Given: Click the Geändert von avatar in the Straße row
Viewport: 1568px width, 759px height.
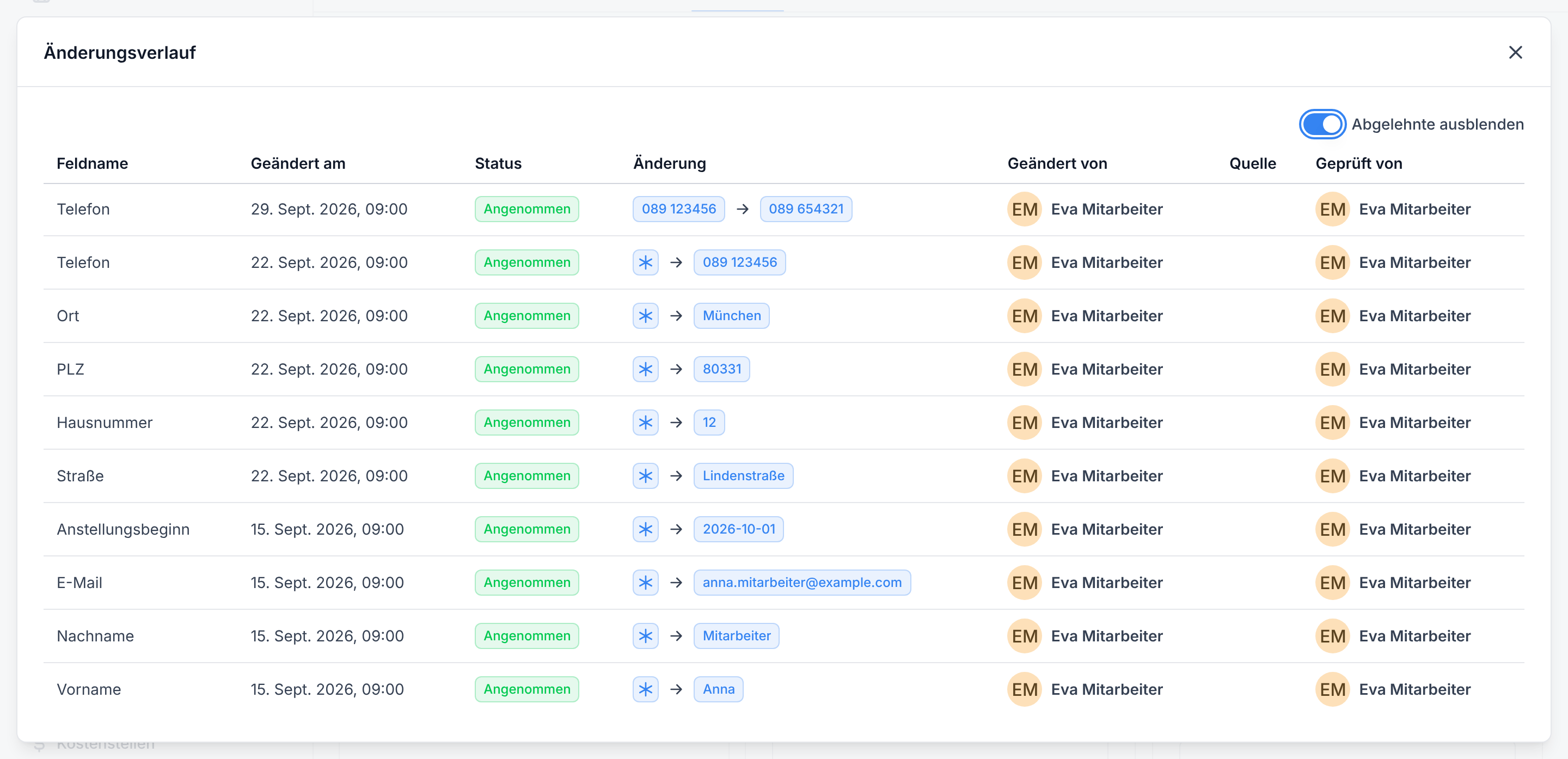Looking at the screenshot, I should pyautogui.click(x=1025, y=476).
